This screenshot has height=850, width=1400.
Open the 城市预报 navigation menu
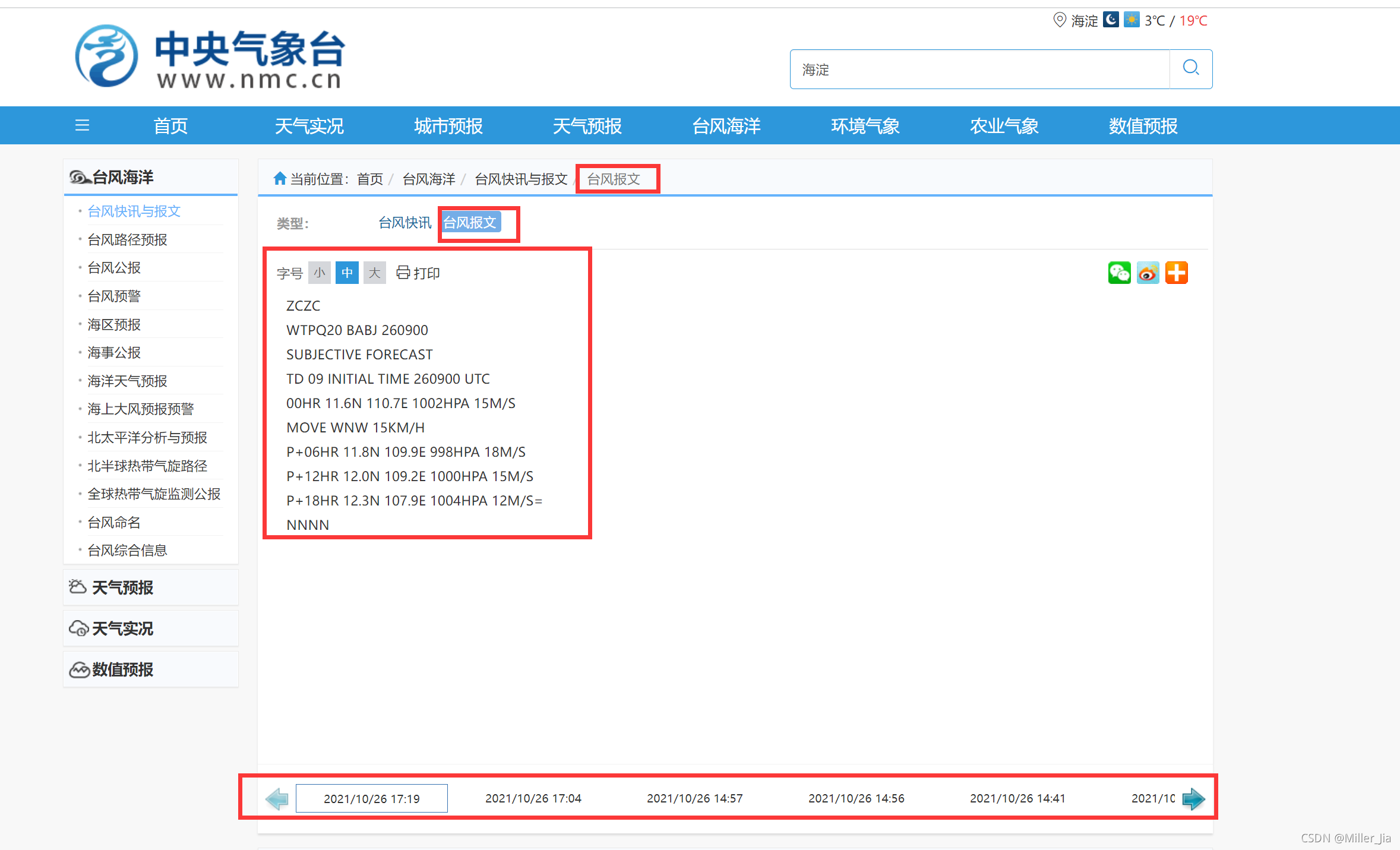[x=448, y=125]
